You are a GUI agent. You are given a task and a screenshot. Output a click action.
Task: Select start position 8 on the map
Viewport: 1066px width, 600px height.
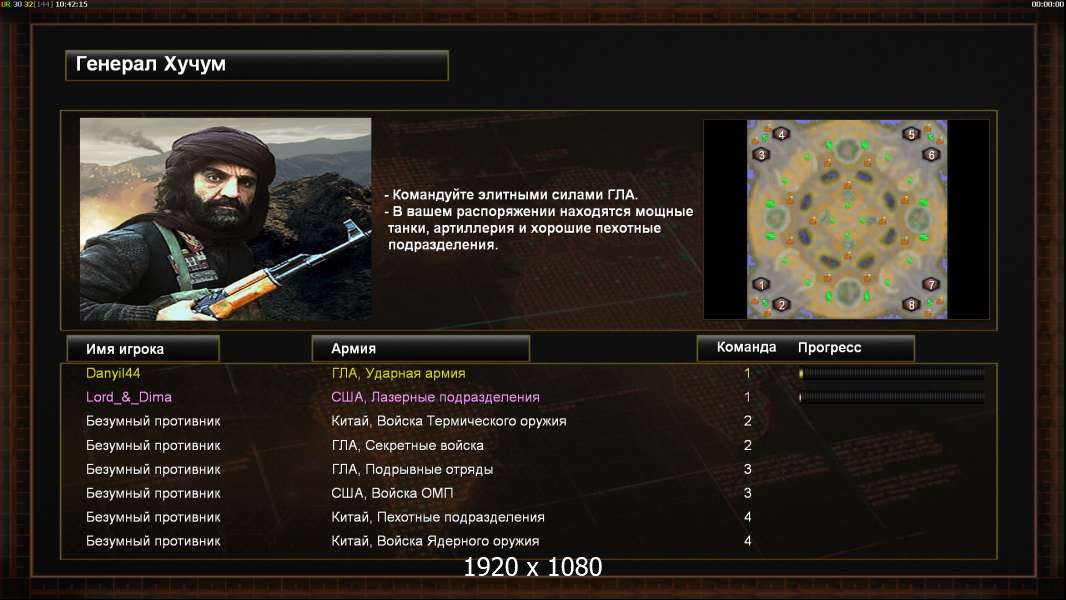(x=911, y=304)
